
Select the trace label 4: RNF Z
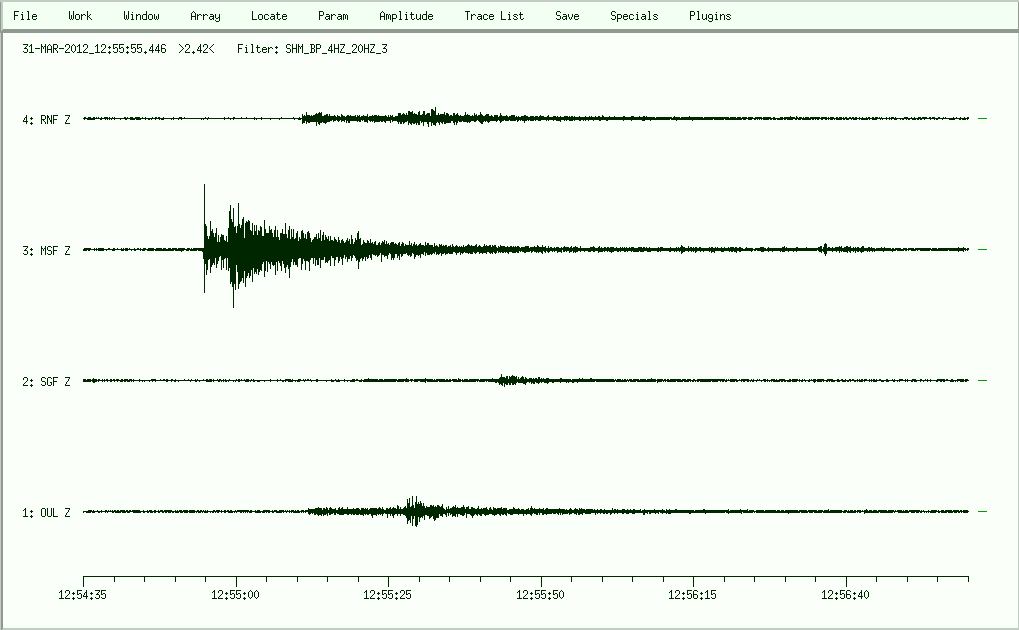(46, 120)
